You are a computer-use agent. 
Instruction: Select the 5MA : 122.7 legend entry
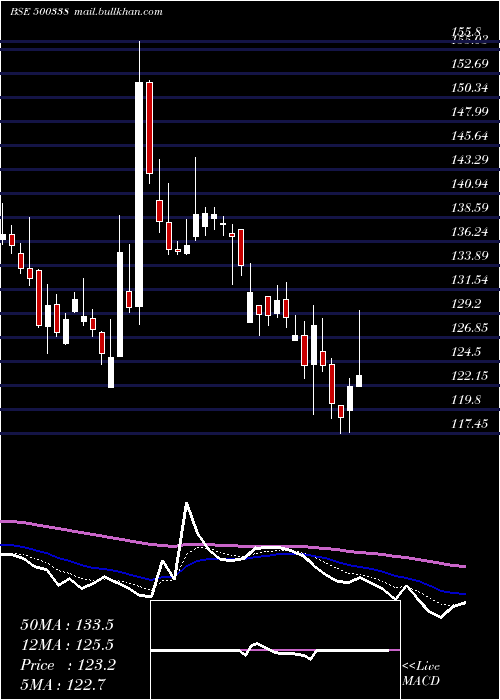click(x=64, y=685)
